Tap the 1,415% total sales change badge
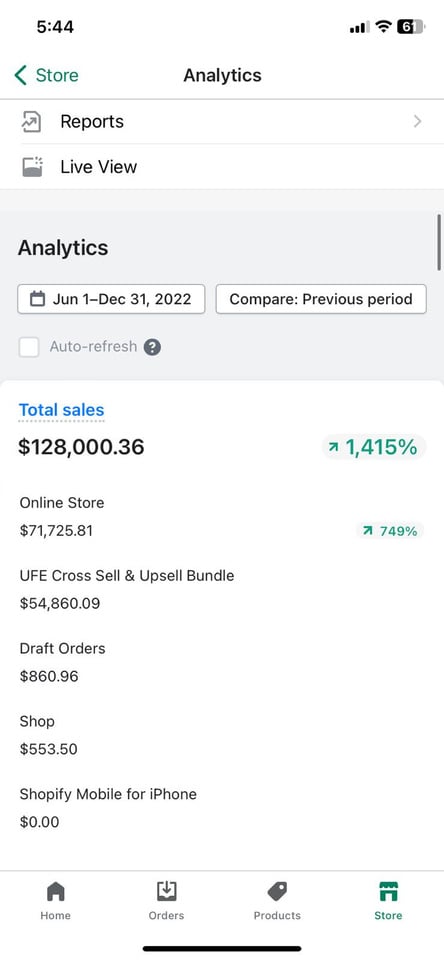444x960 pixels. pyautogui.click(x=374, y=448)
